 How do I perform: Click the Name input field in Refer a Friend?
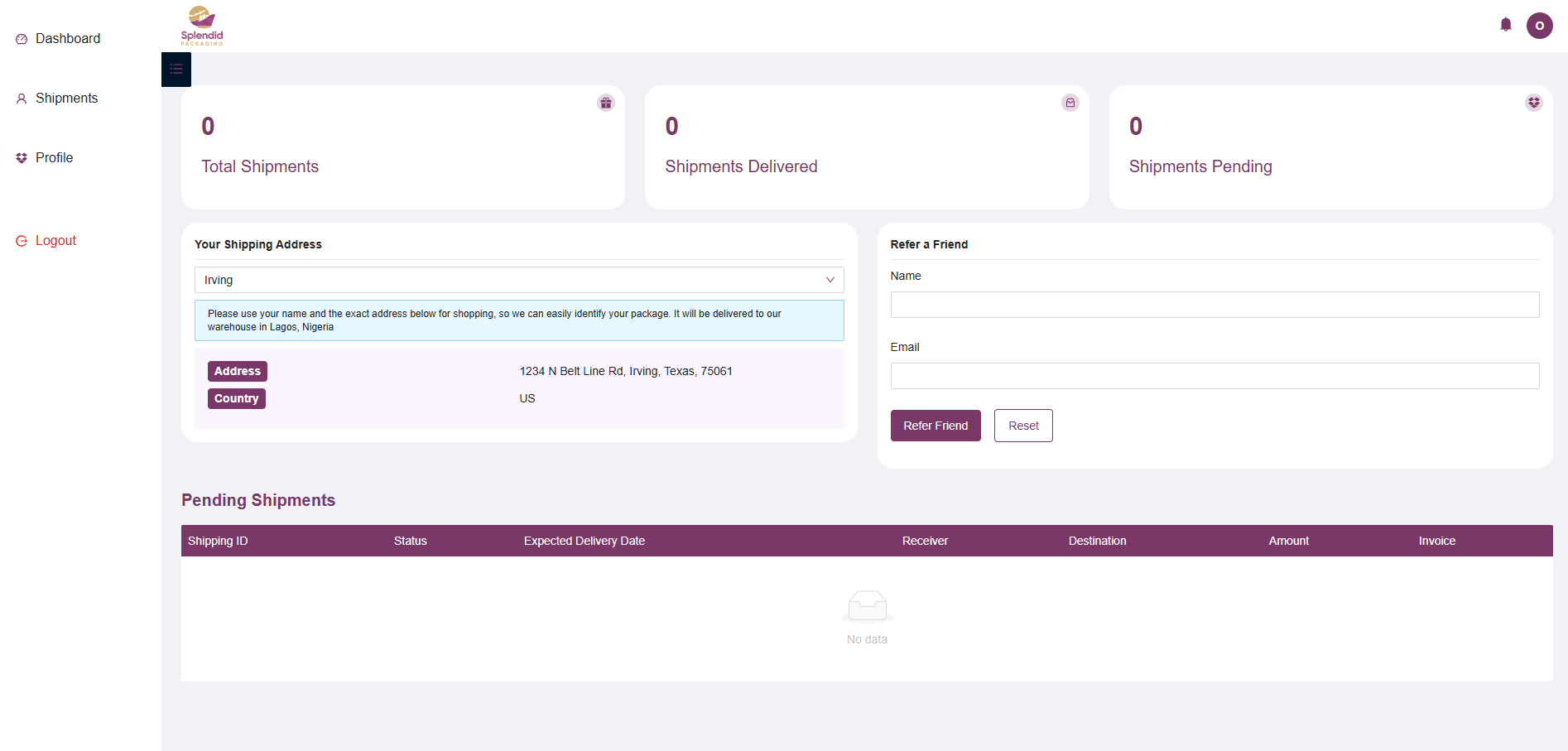[x=1214, y=305]
